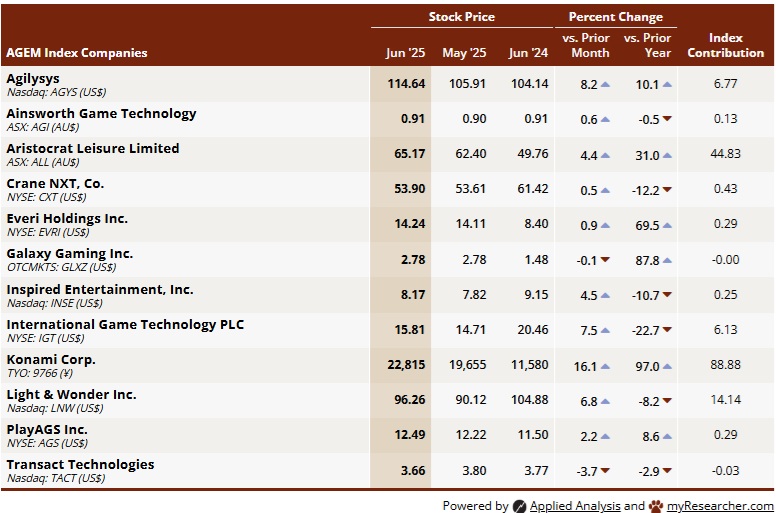The width and height of the screenshot is (776, 513).
Task: Click the up arrow beside Ainsworth 0.6
Action: [605, 120]
